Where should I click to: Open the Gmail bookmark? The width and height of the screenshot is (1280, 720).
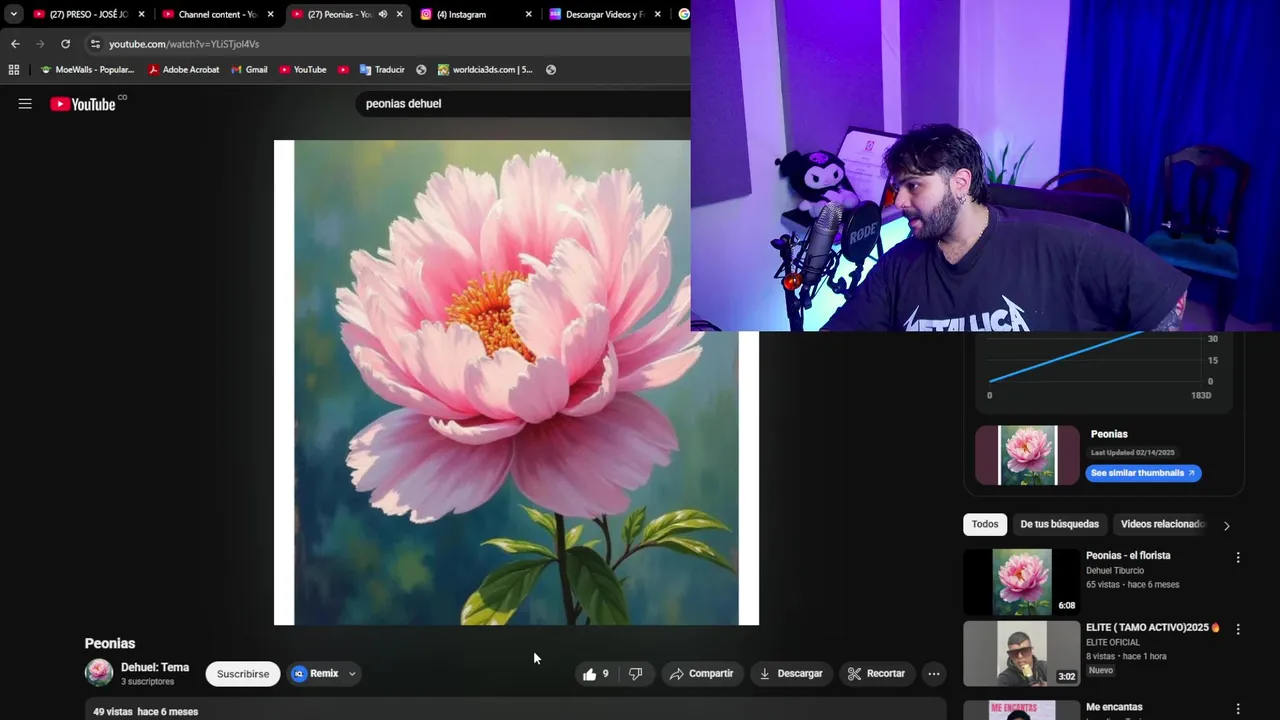(x=249, y=70)
